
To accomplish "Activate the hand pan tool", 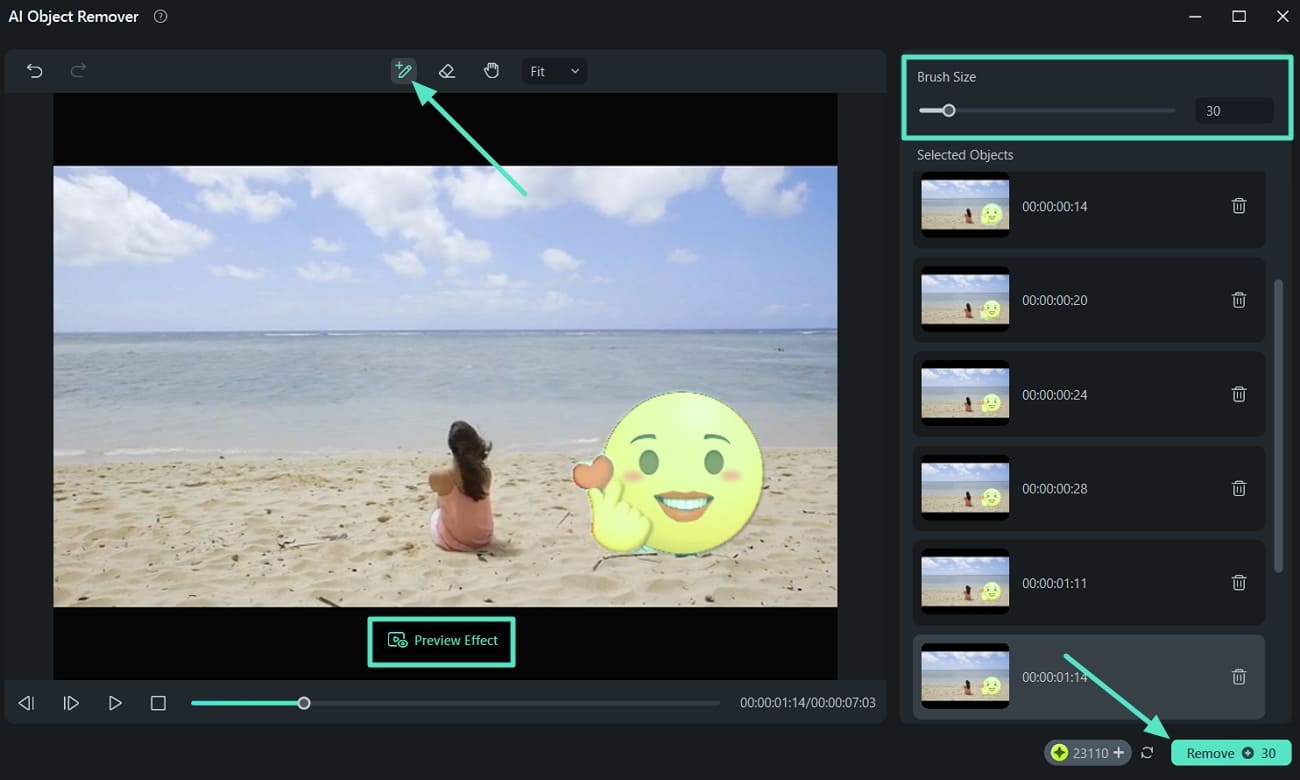I will tap(491, 71).
